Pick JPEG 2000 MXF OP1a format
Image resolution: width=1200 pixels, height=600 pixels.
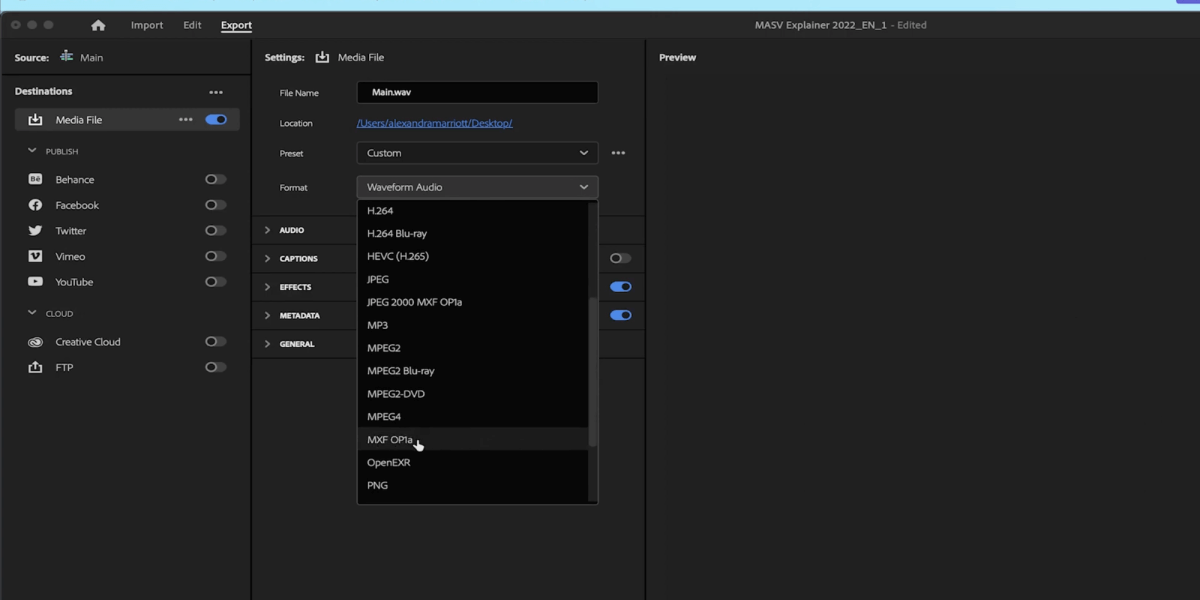(x=472, y=302)
